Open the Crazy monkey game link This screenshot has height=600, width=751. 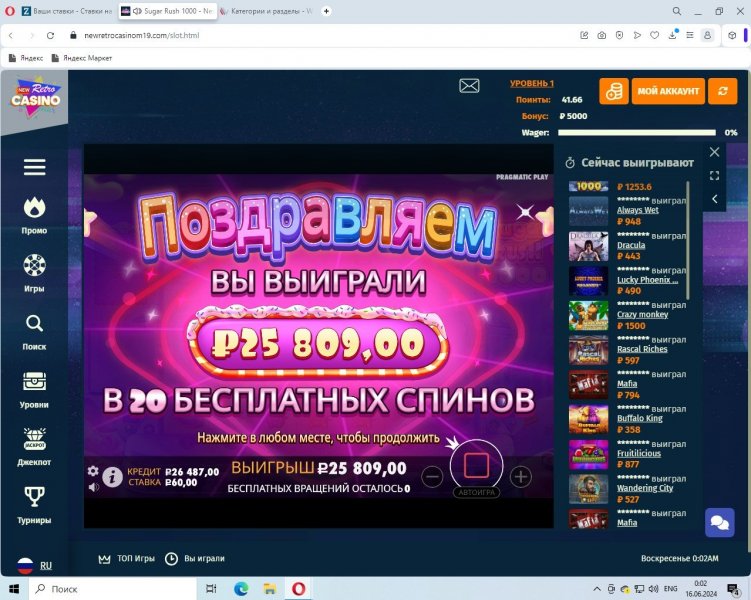pyautogui.click(x=642, y=315)
